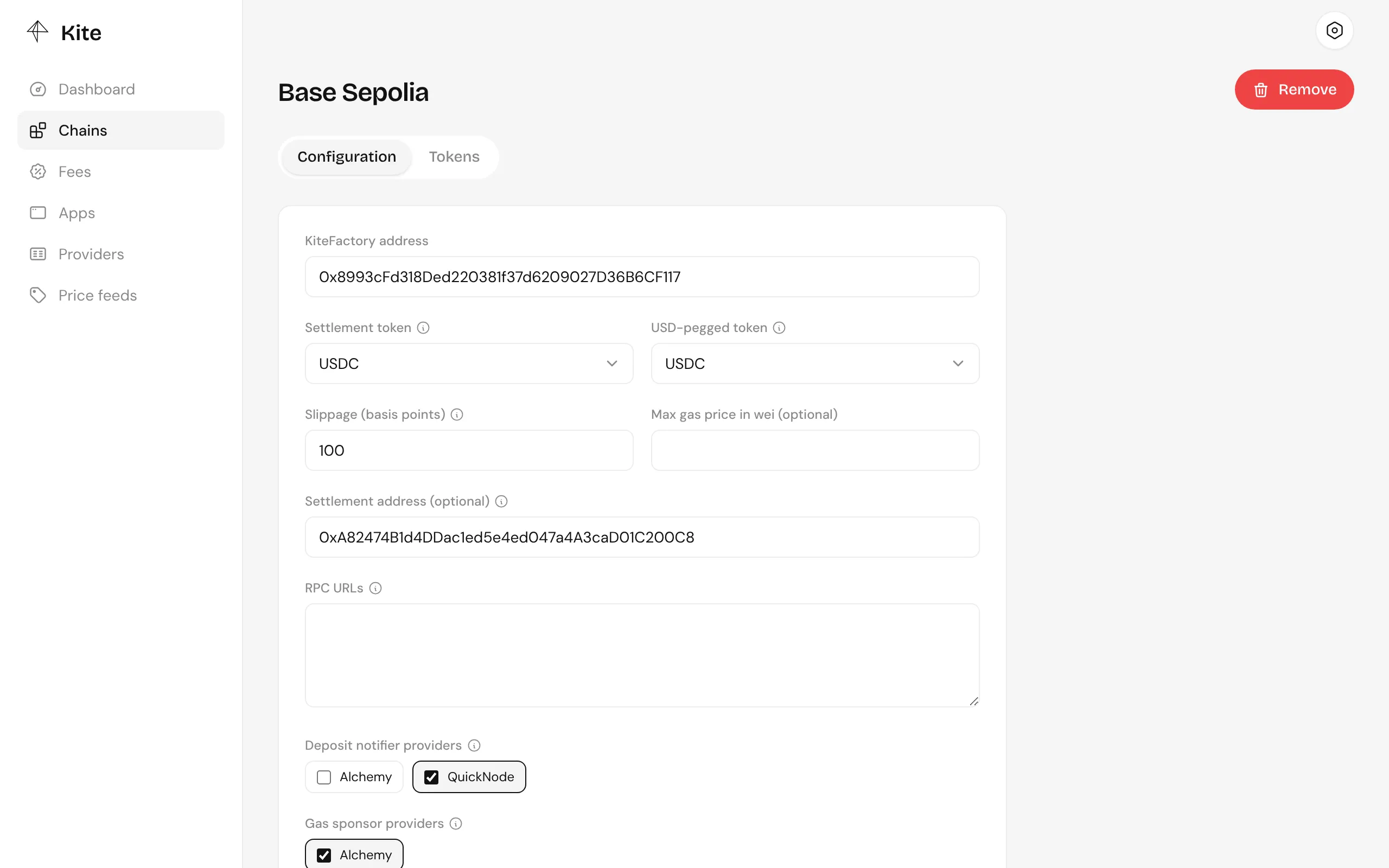This screenshot has width=1389, height=868.
Task: Show info for Slippage basis points
Action: (457, 414)
